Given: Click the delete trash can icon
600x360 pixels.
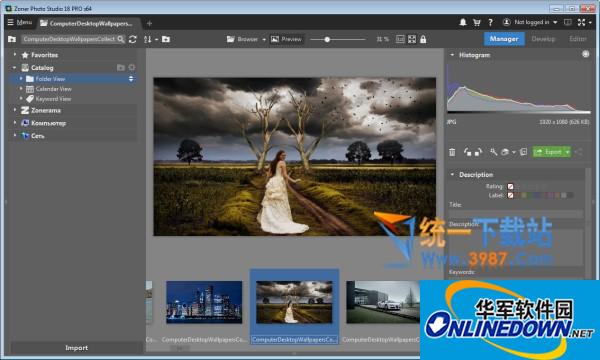Looking at the screenshot, I should pyautogui.click(x=452, y=152).
